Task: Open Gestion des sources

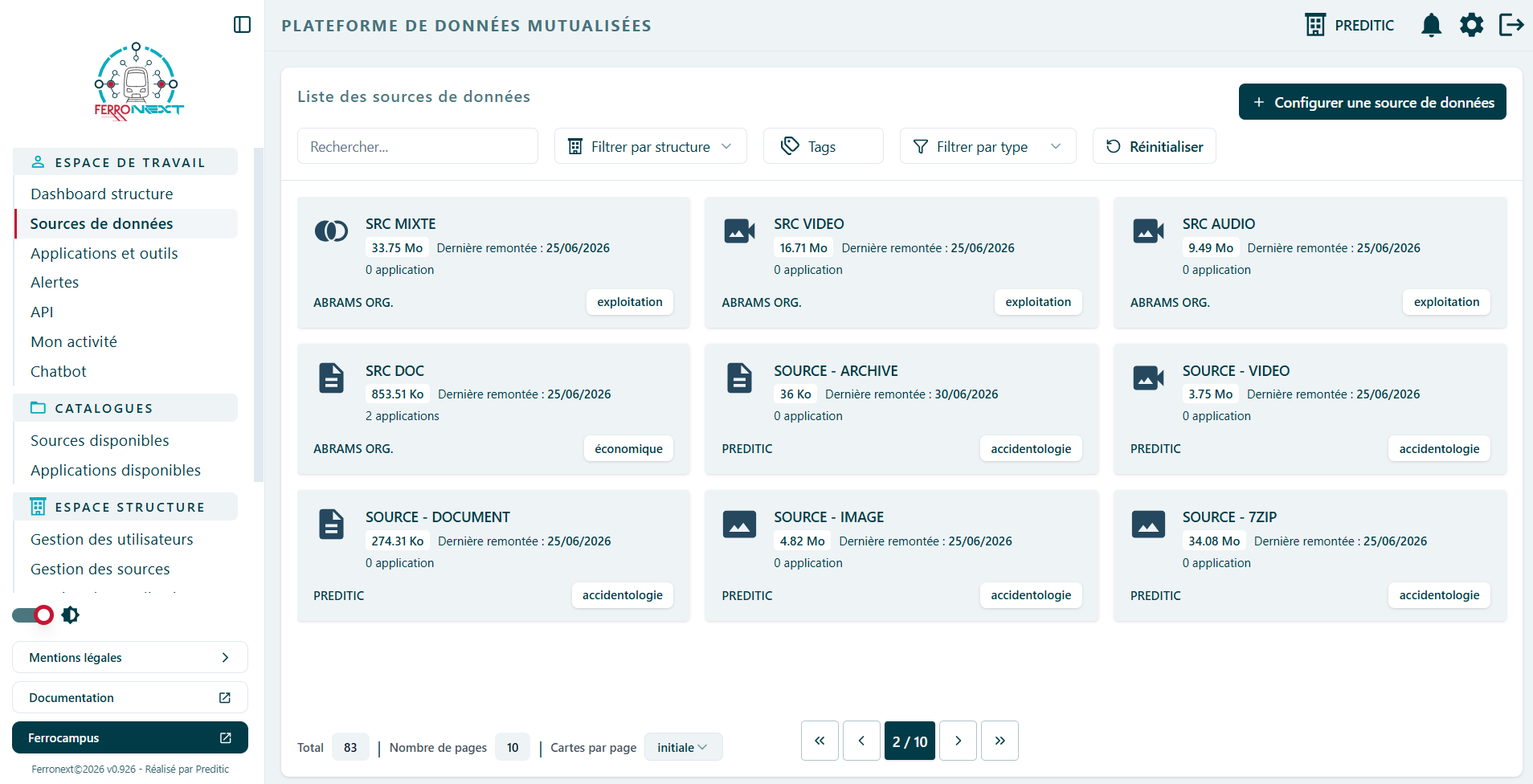Action: click(100, 569)
